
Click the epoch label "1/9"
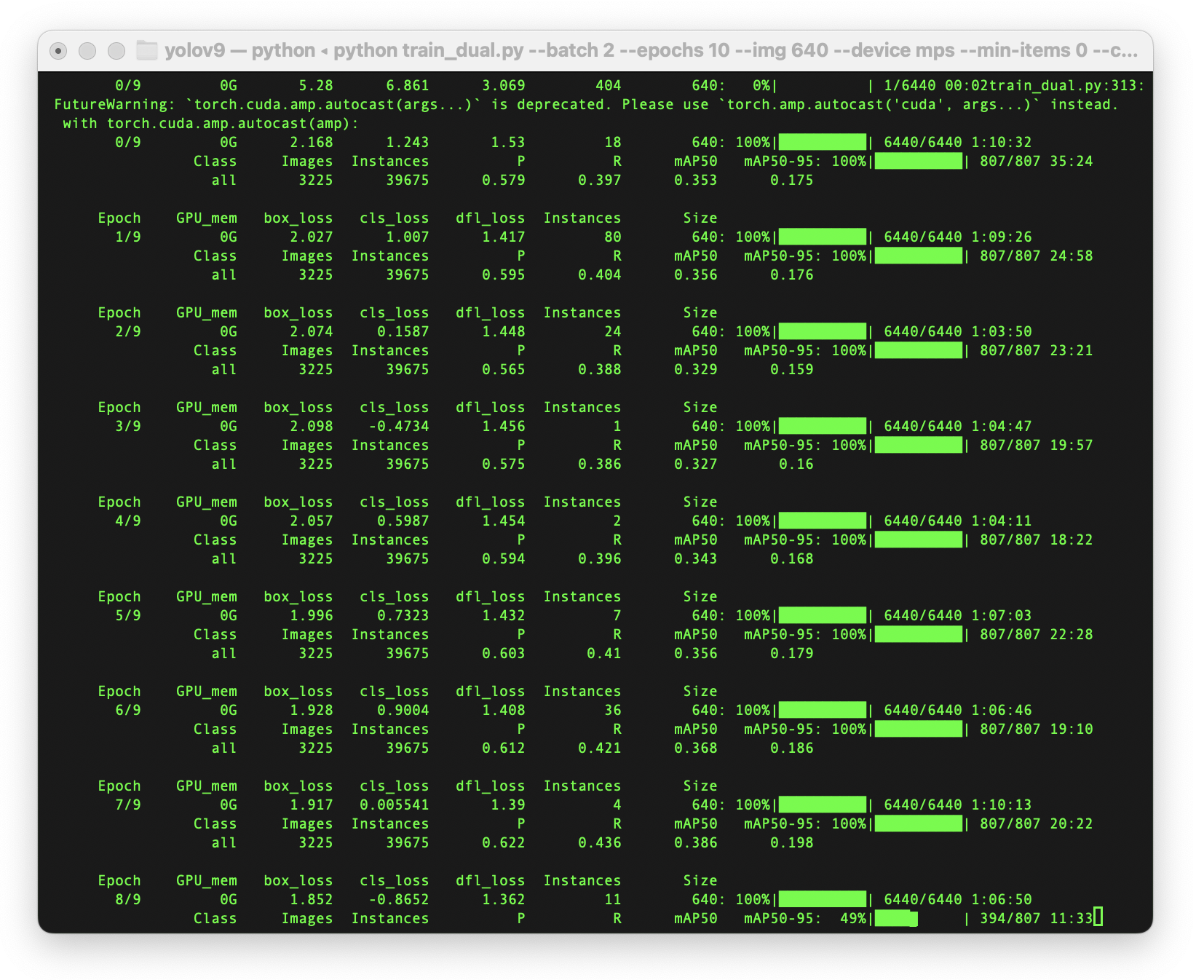tap(128, 237)
